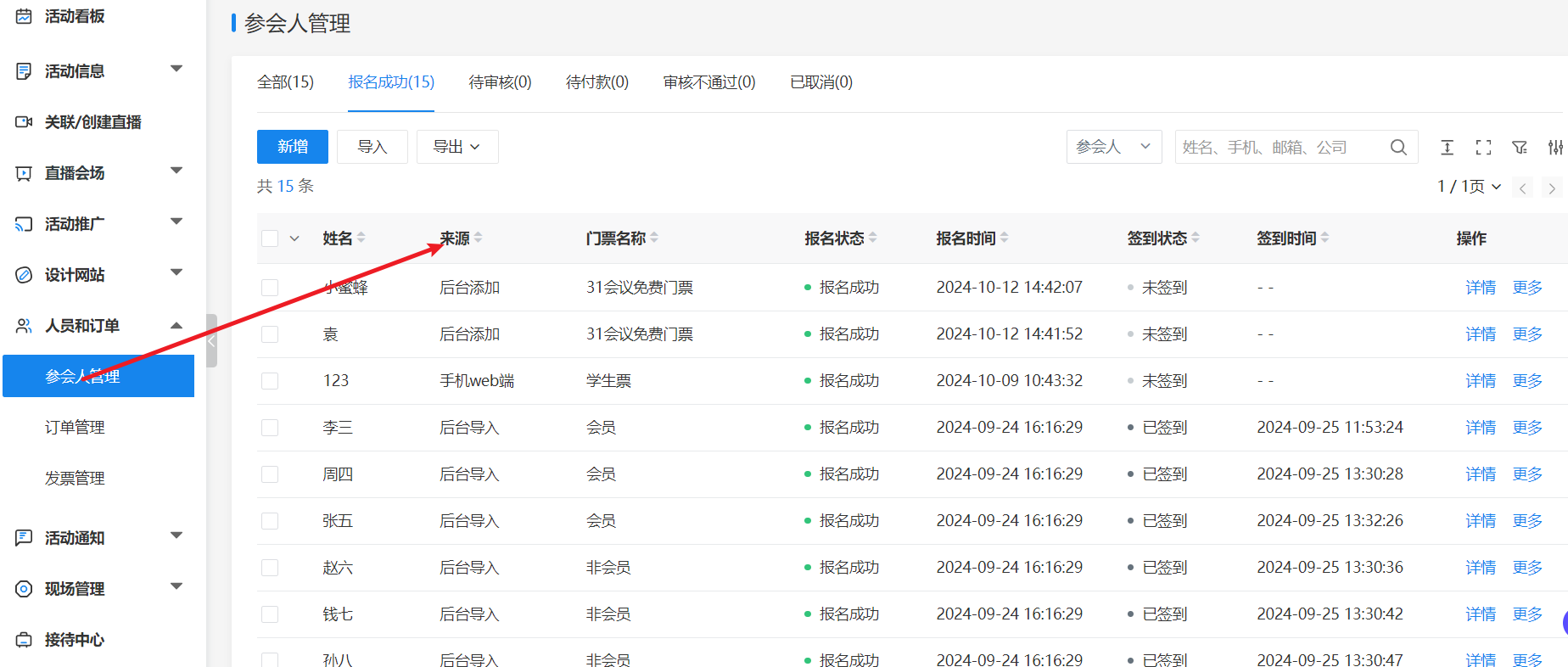Screen dimensions: 1568x667
Task: Click the row height adjustment icon
Action: point(1447,148)
